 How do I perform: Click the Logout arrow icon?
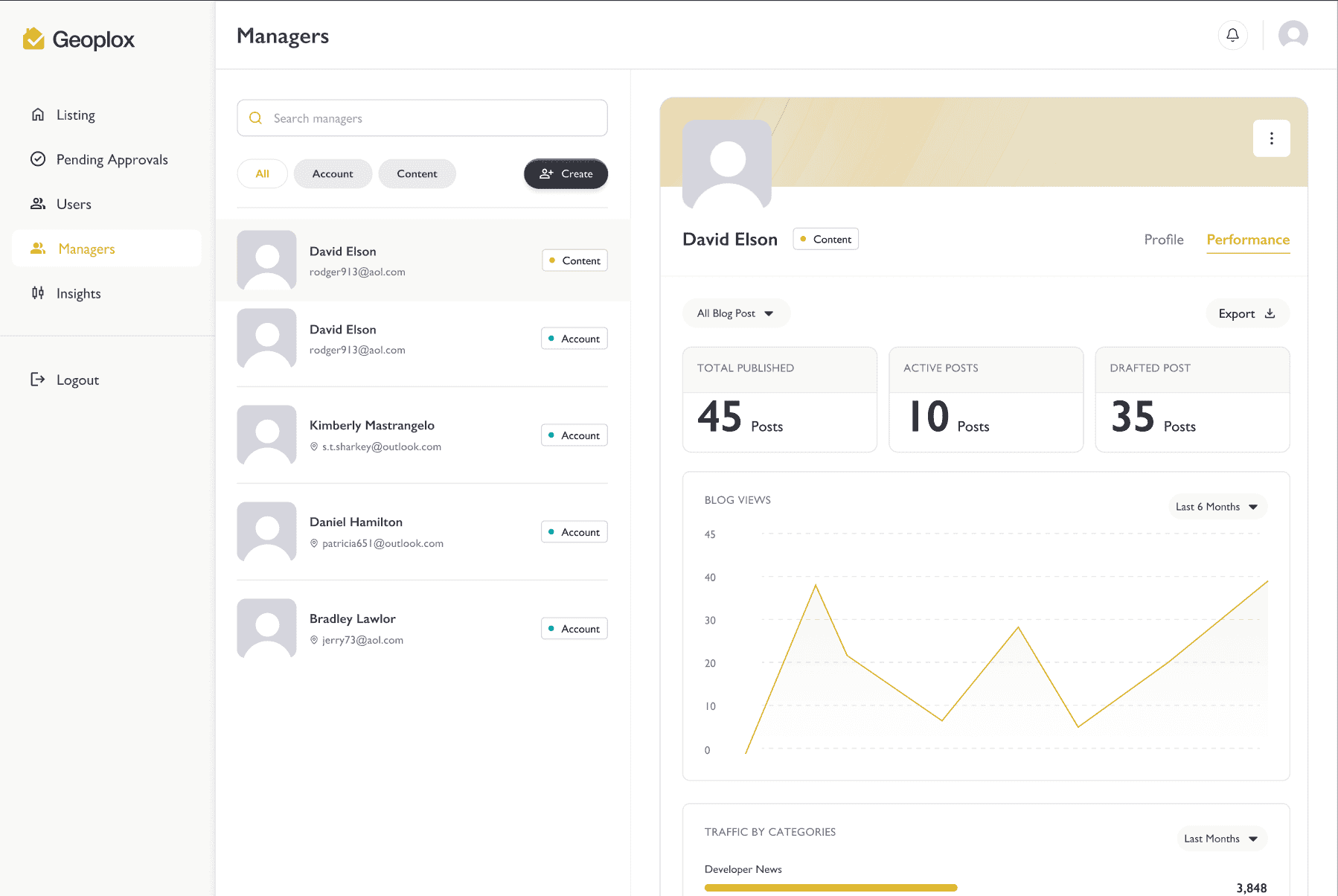coord(38,380)
